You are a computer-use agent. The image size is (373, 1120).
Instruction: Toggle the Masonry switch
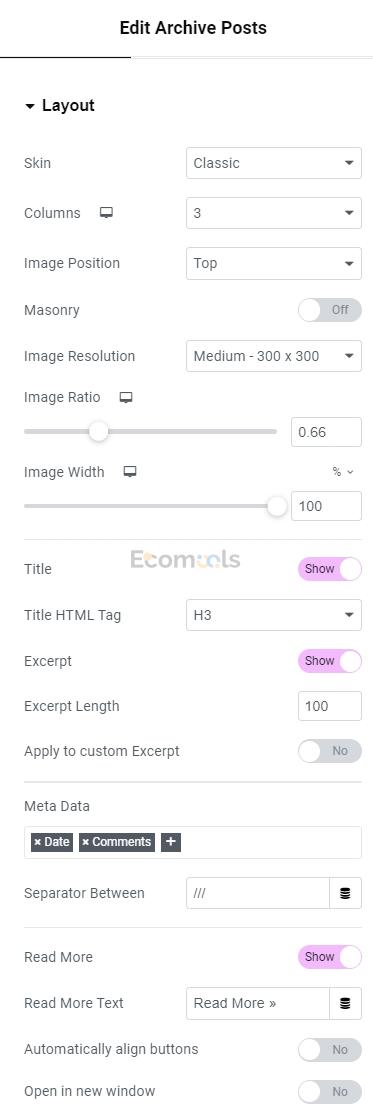point(329,311)
